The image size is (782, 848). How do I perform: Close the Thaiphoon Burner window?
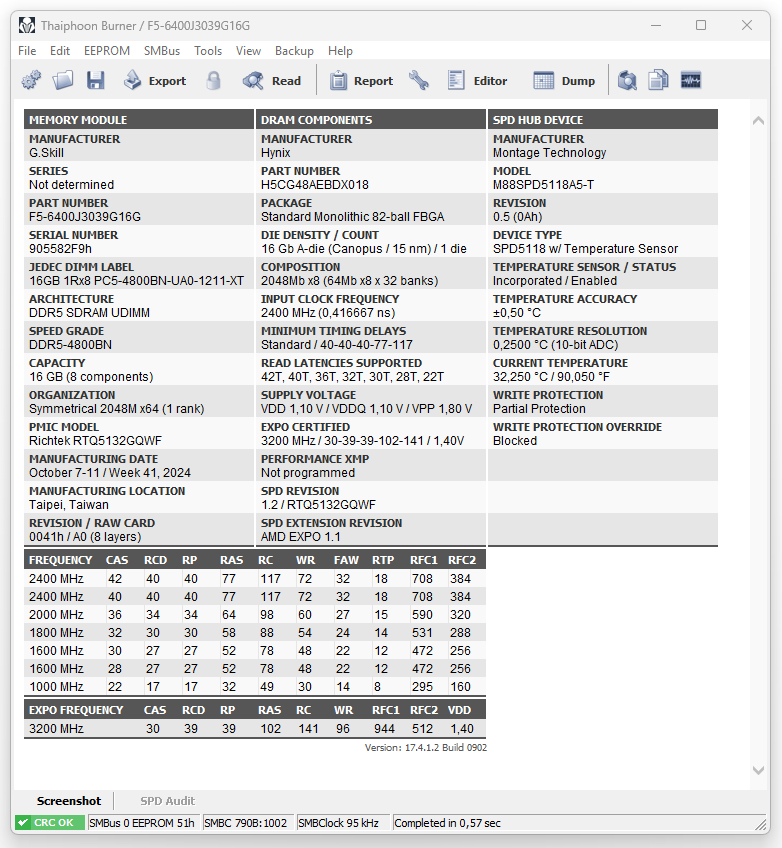pos(747,25)
